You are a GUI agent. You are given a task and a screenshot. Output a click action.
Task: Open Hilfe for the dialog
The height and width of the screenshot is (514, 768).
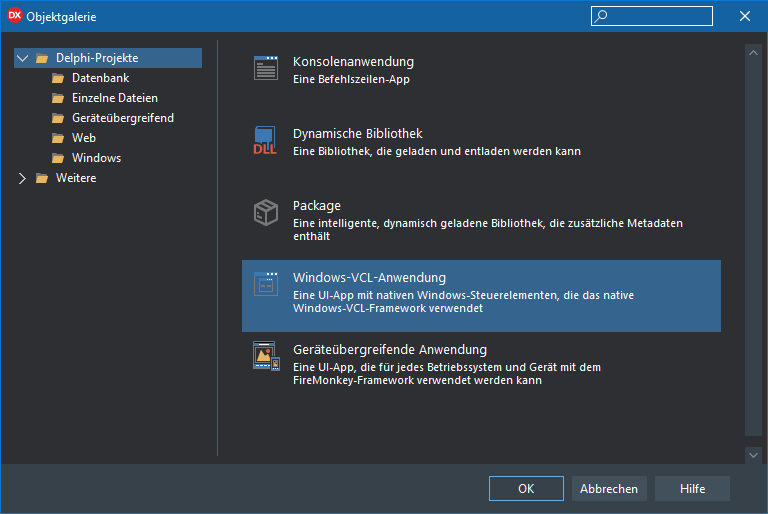[x=692, y=489]
